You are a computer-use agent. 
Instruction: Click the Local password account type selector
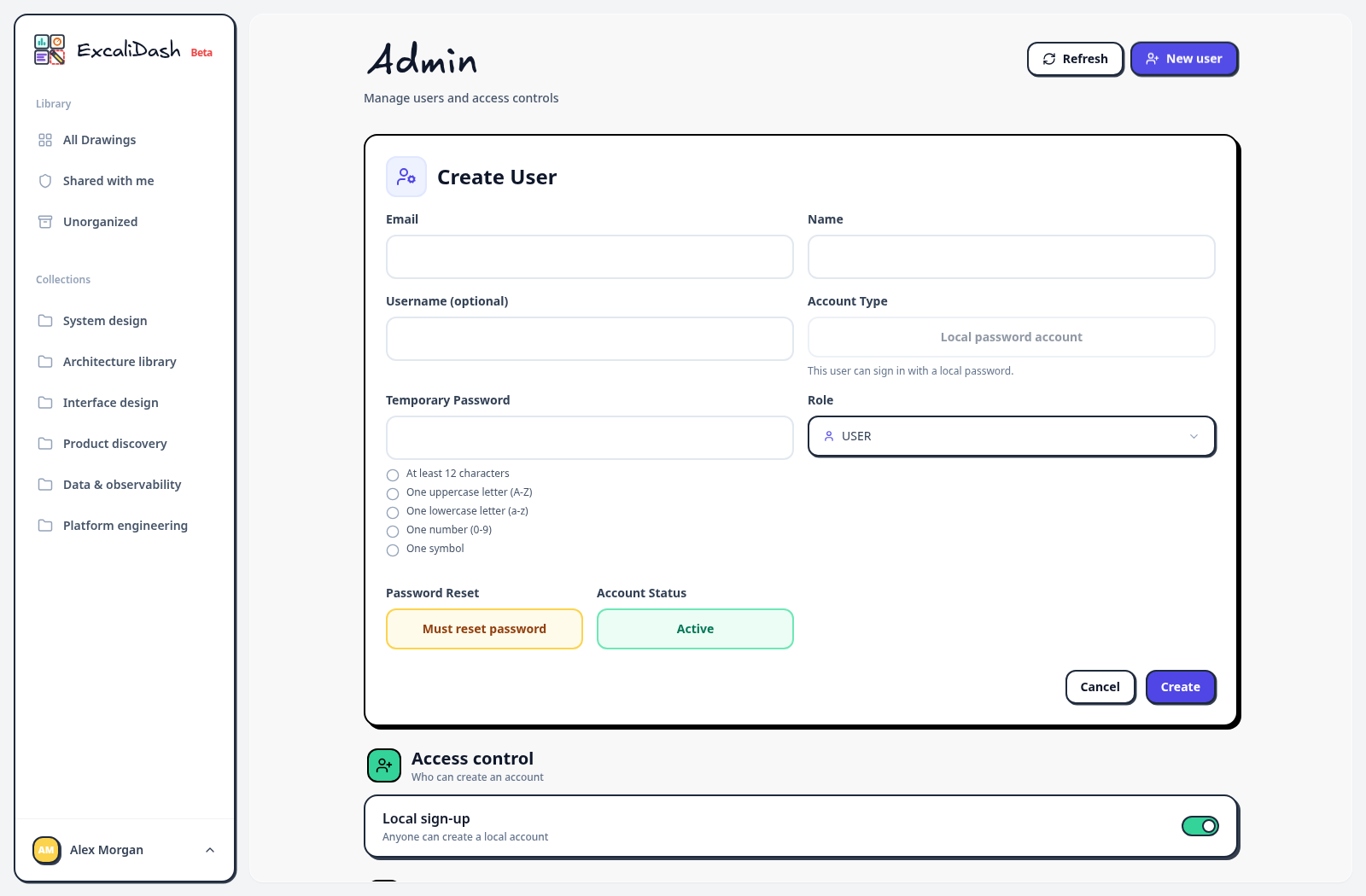tap(1012, 337)
